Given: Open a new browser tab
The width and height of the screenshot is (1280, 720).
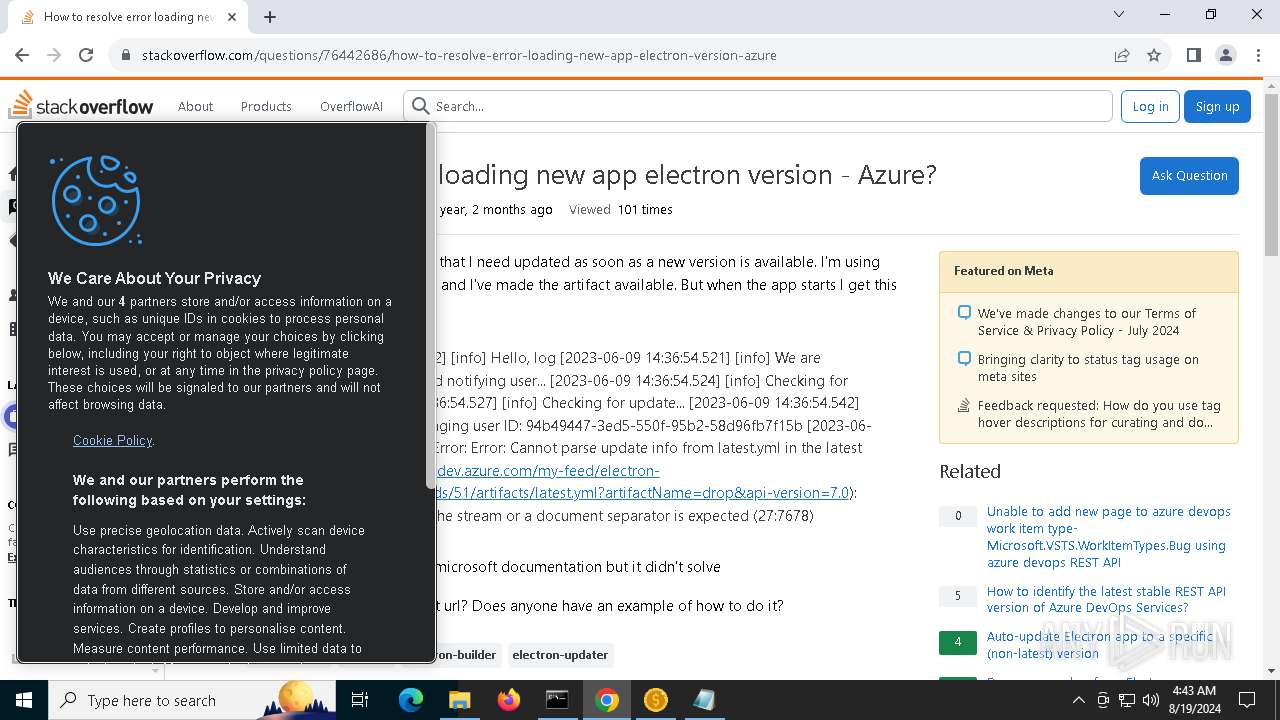Looking at the screenshot, I should tap(270, 16).
